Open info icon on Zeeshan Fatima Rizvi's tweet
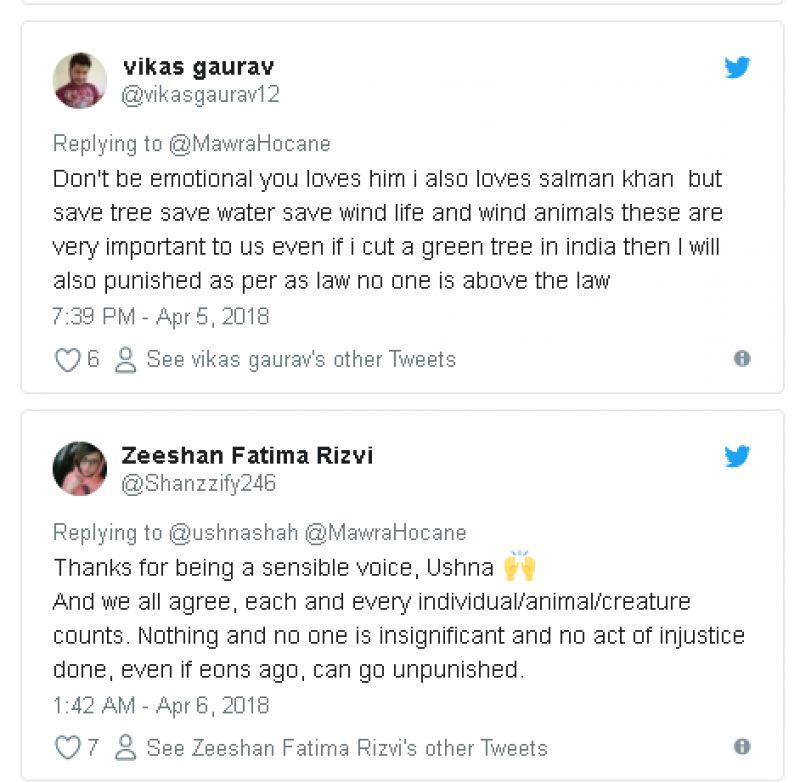 [x=742, y=747]
